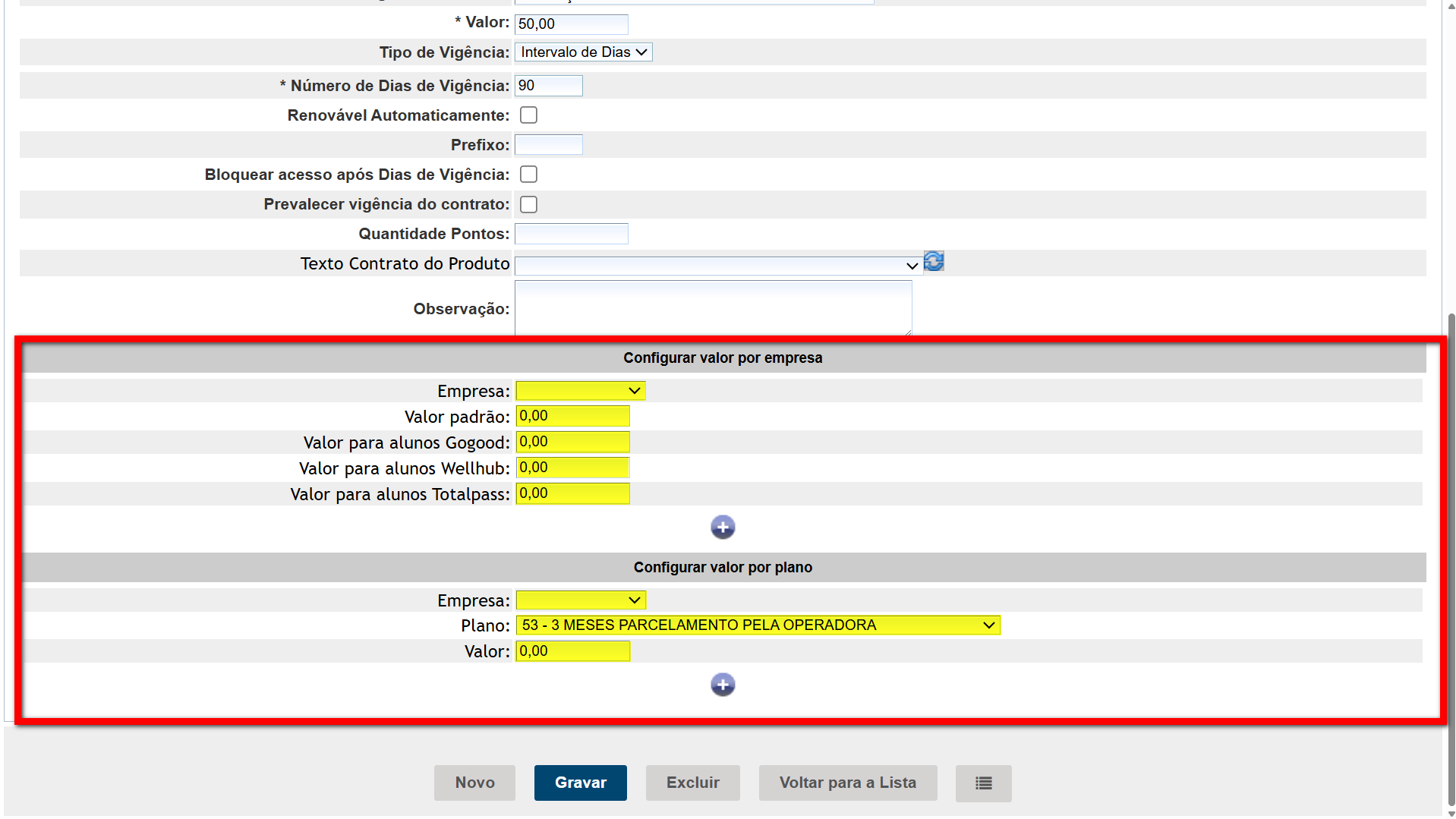Click the refresh icon beside Texto Contrato do Produto
The height and width of the screenshot is (819, 1456).
click(x=934, y=261)
